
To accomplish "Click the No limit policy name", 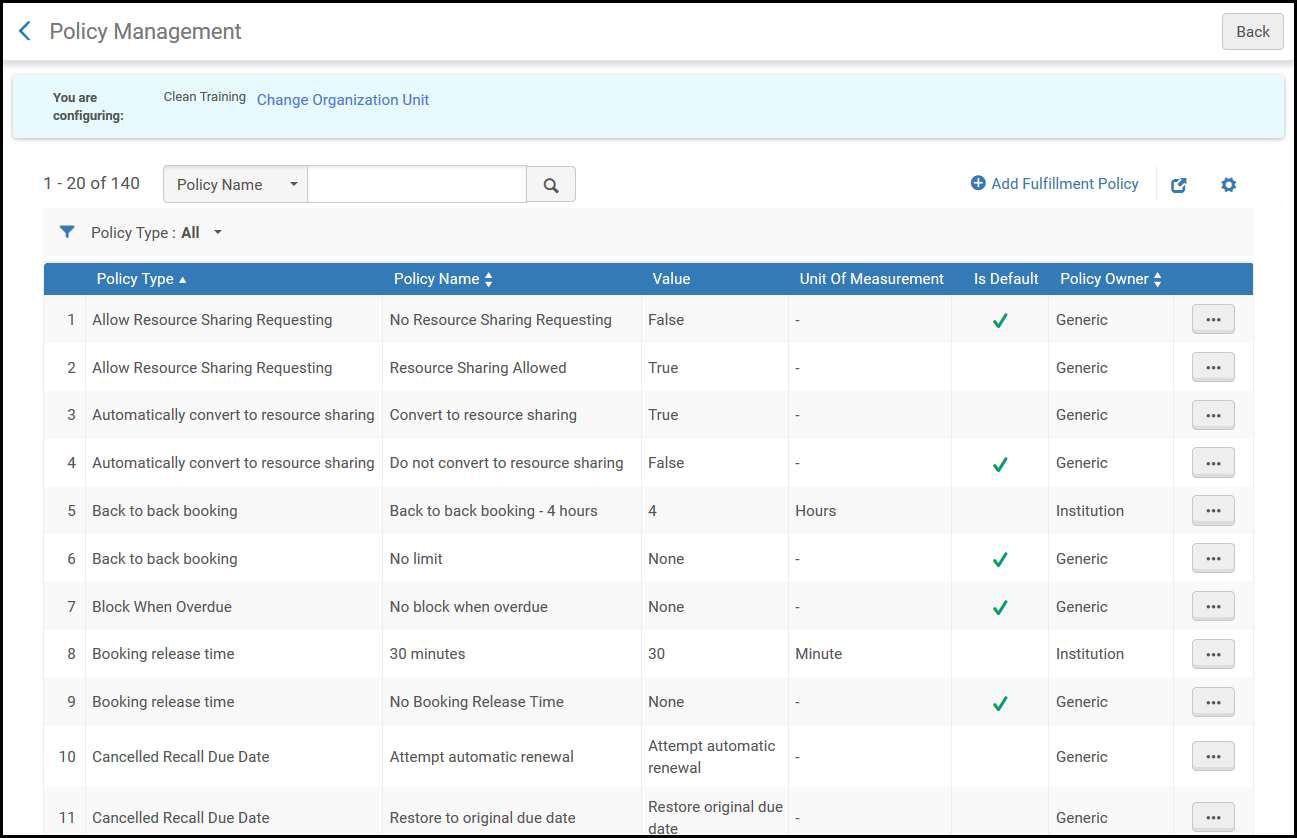I will point(416,559).
